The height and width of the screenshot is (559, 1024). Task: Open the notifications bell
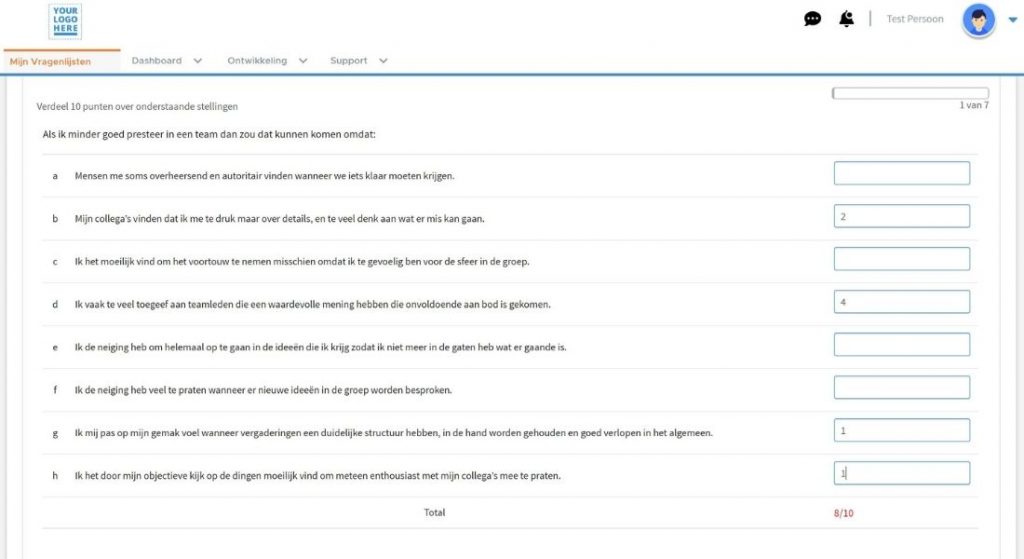(847, 19)
